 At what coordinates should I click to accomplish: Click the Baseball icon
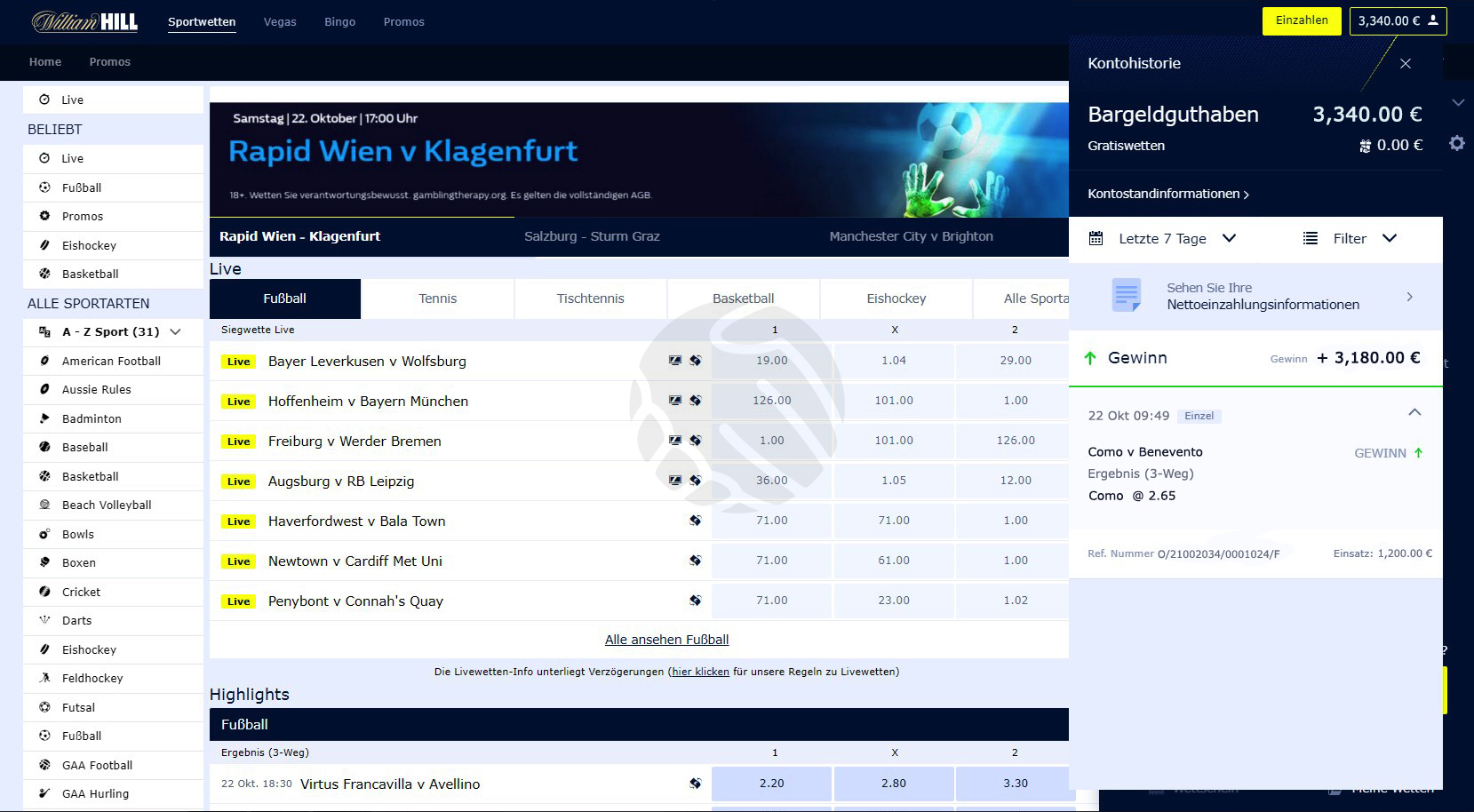click(44, 447)
